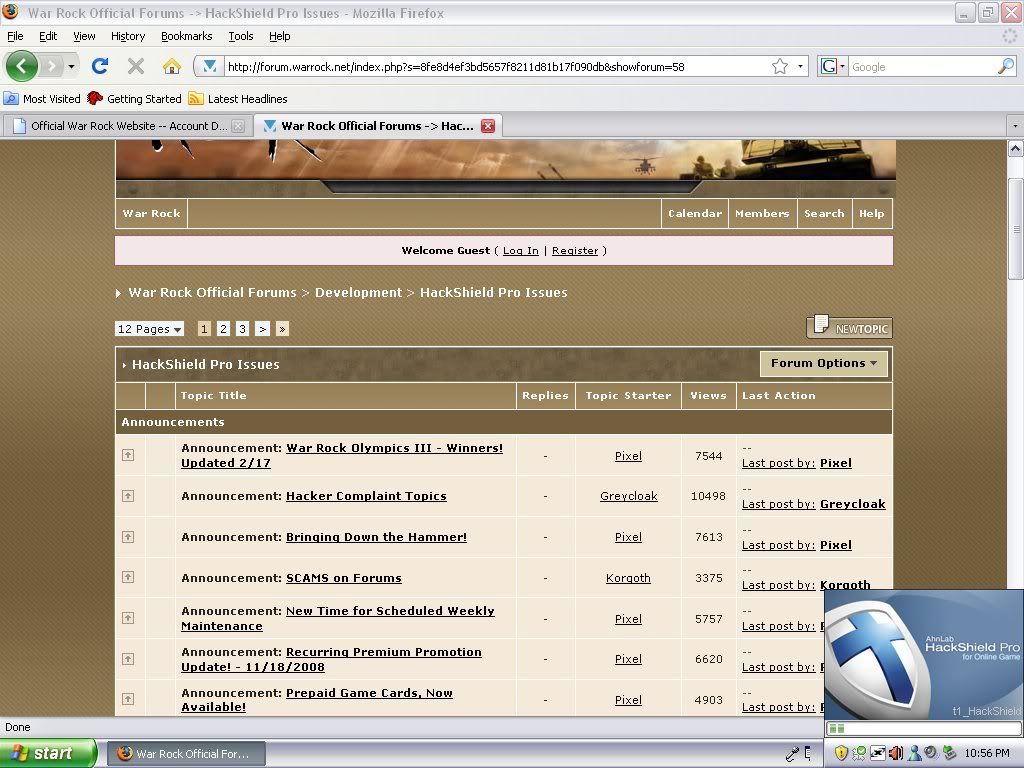Open topic starter Greycloak's profile
This screenshot has height=768, width=1024.
coord(628,496)
